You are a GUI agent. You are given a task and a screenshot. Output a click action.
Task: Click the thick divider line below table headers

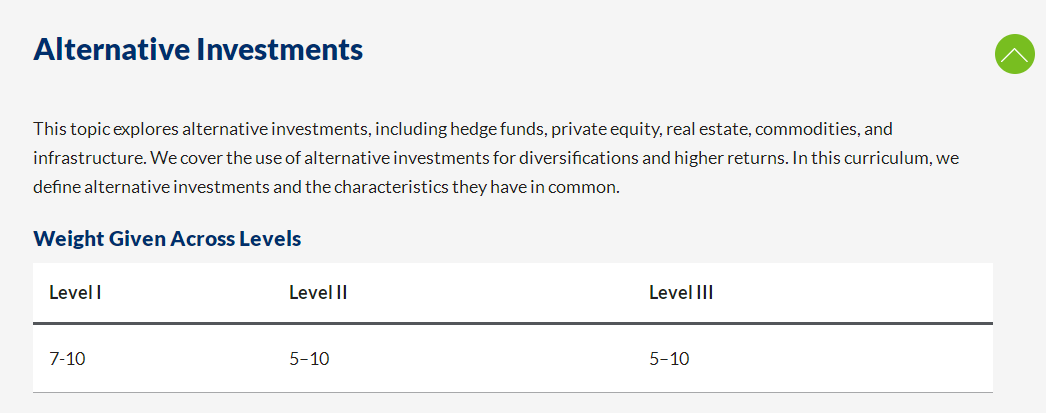click(512, 324)
